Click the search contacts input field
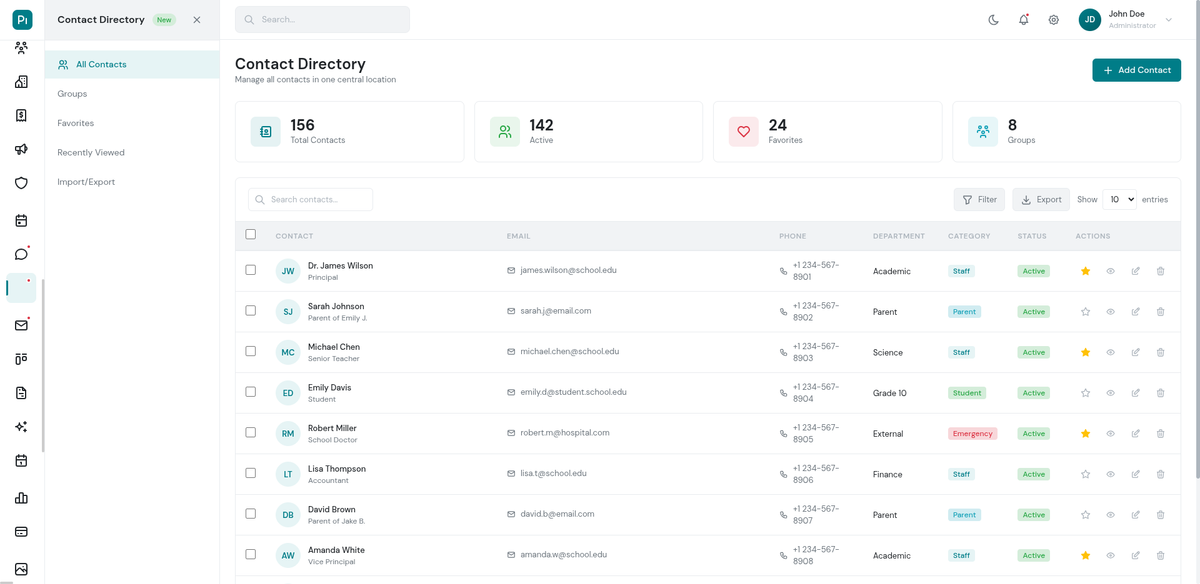This screenshot has height=584, width=1200. (x=310, y=199)
